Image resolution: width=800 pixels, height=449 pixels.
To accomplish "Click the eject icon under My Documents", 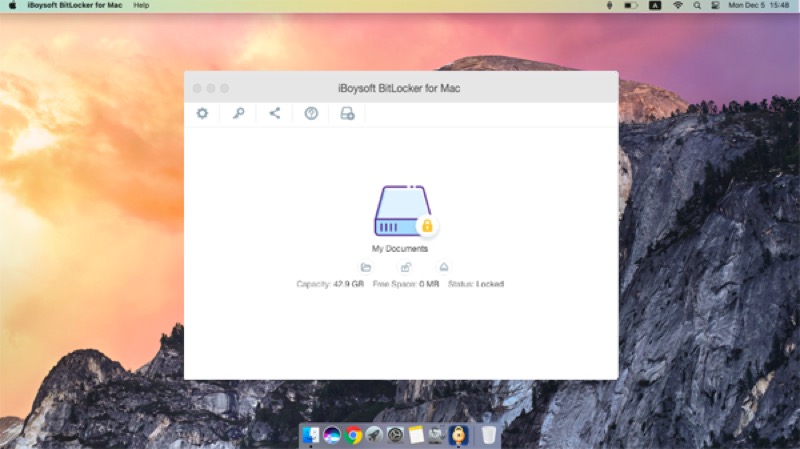I will pyautogui.click(x=444, y=267).
